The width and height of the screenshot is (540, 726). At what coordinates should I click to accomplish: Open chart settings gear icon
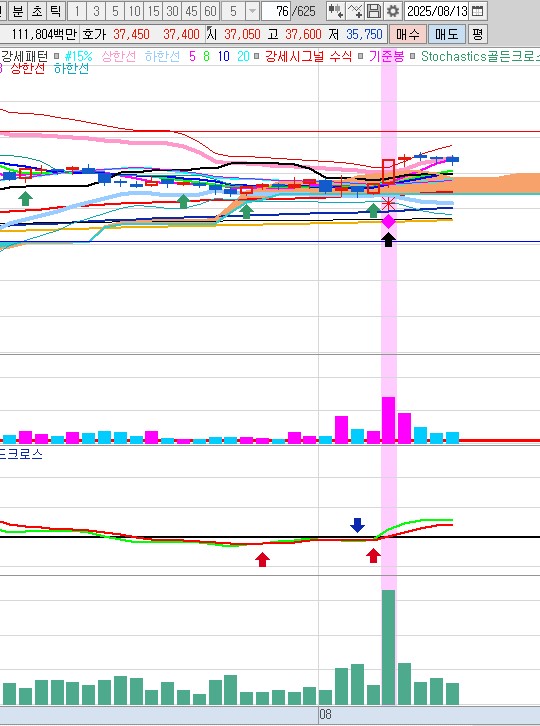point(393,11)
